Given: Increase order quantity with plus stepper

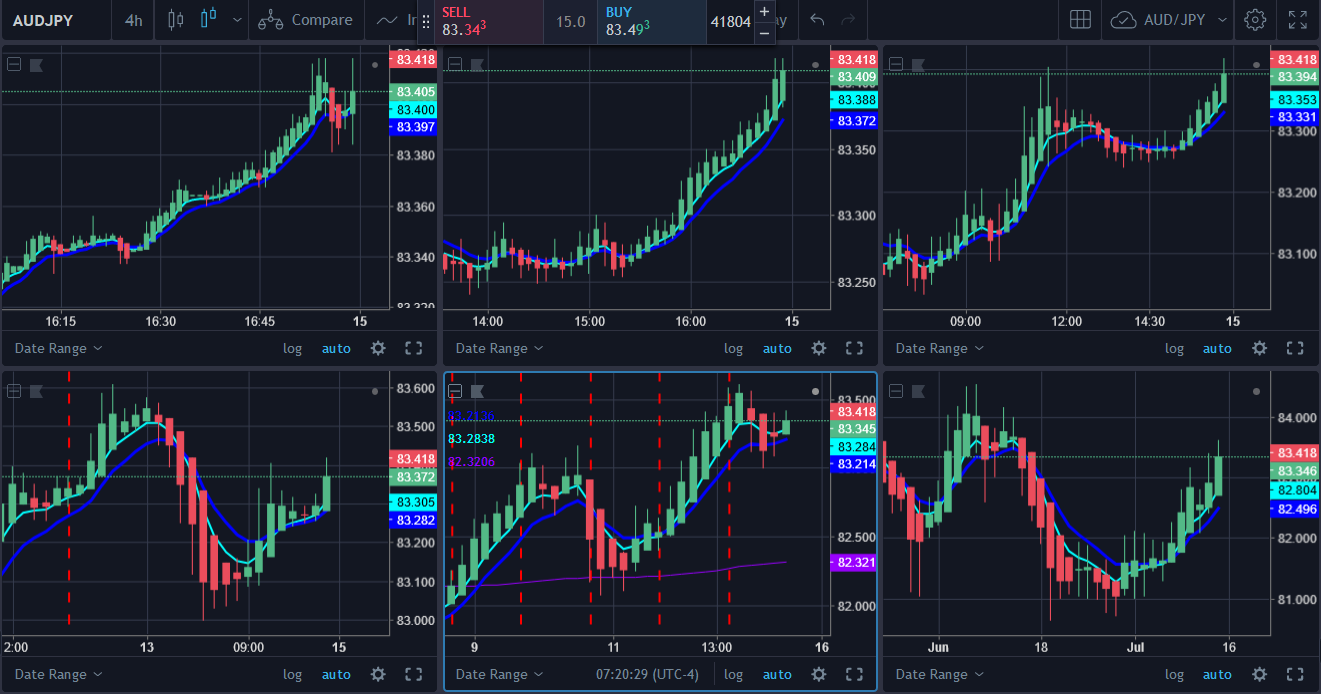Looking at the screenshot, I should [765, 12].
